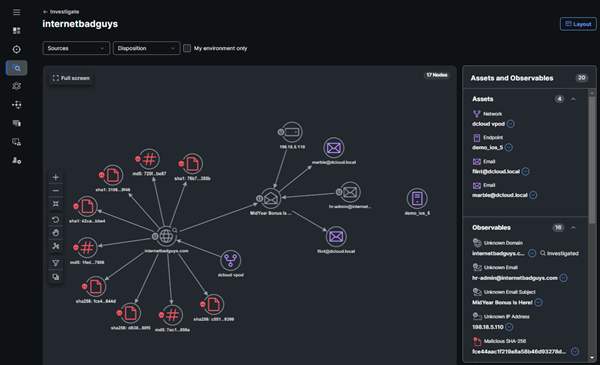
Task: Select the hr-admin@internet... email node in graph
Action: point(350,192)
